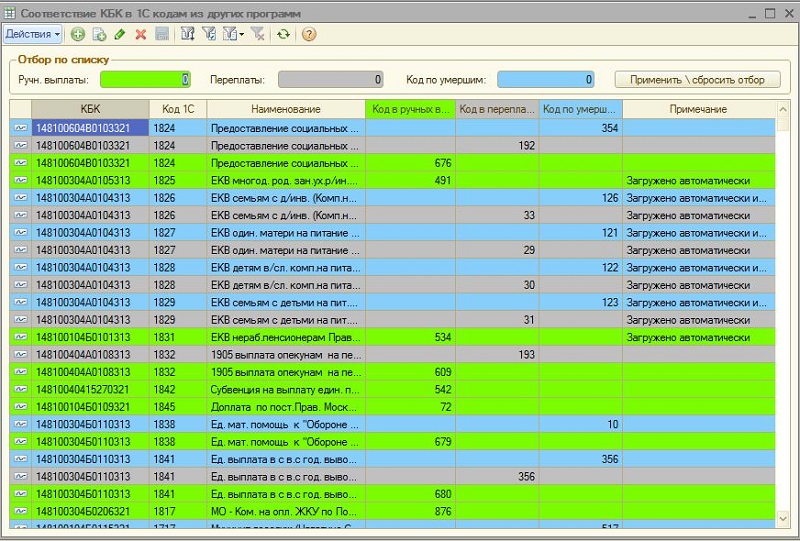Image resolution: width=800 pixels, height=541 pixels.
Task: Click the Filter by current value icon
Action: (209, 34)
